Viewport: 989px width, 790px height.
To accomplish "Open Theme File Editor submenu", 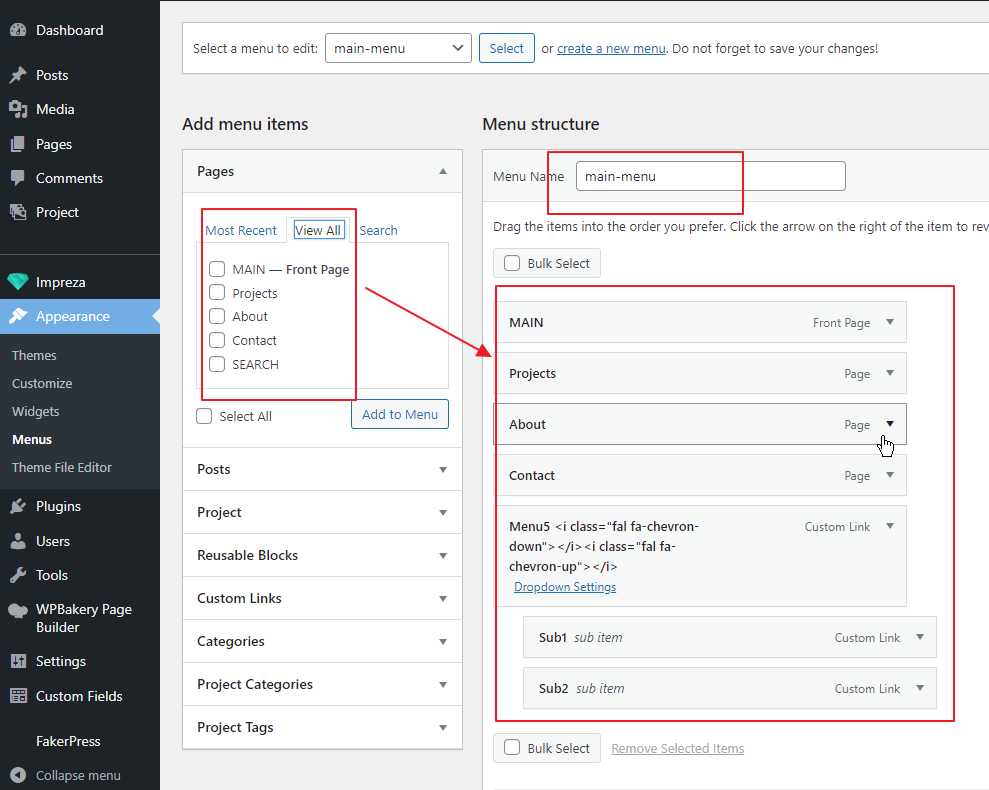I will coord(62,468).
